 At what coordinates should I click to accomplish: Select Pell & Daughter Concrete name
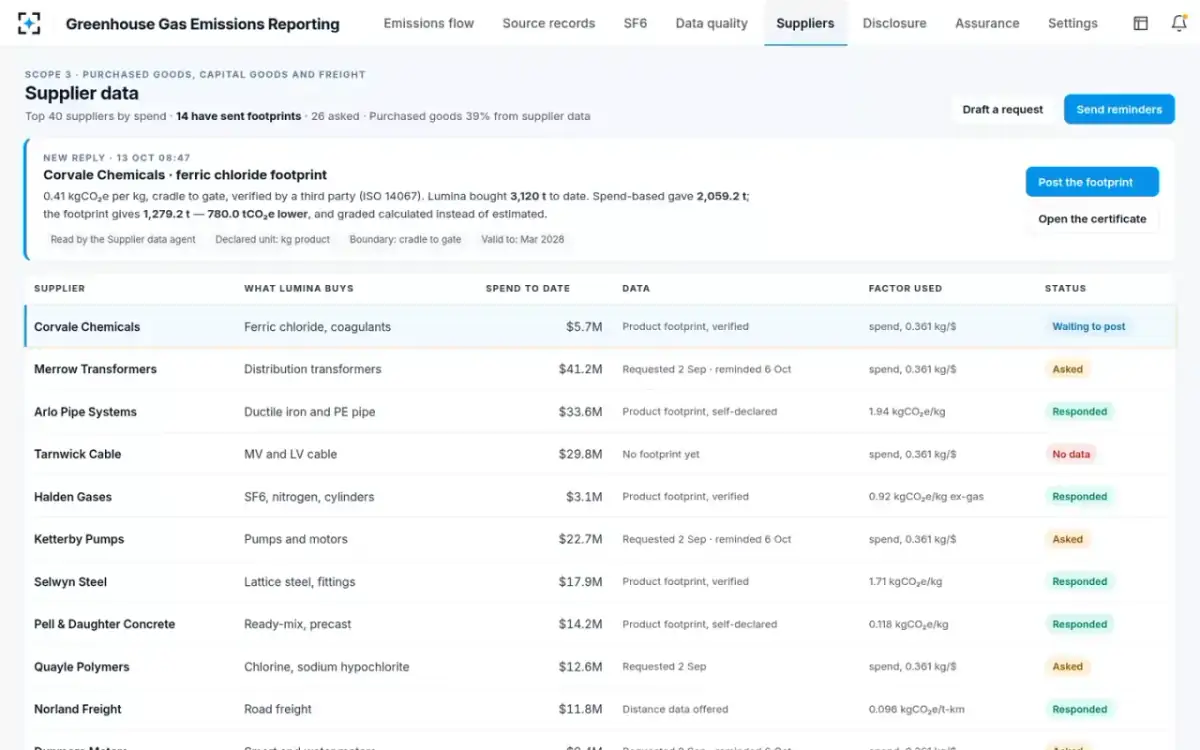click(104, 624)
